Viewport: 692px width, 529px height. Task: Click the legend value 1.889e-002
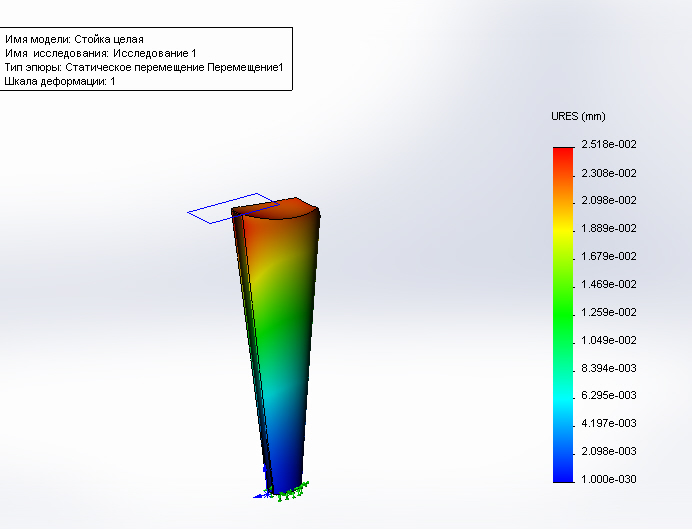coord(609,229)
